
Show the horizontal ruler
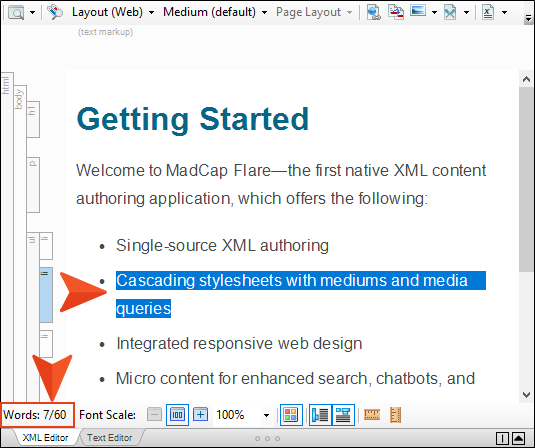tap(372, 415)
